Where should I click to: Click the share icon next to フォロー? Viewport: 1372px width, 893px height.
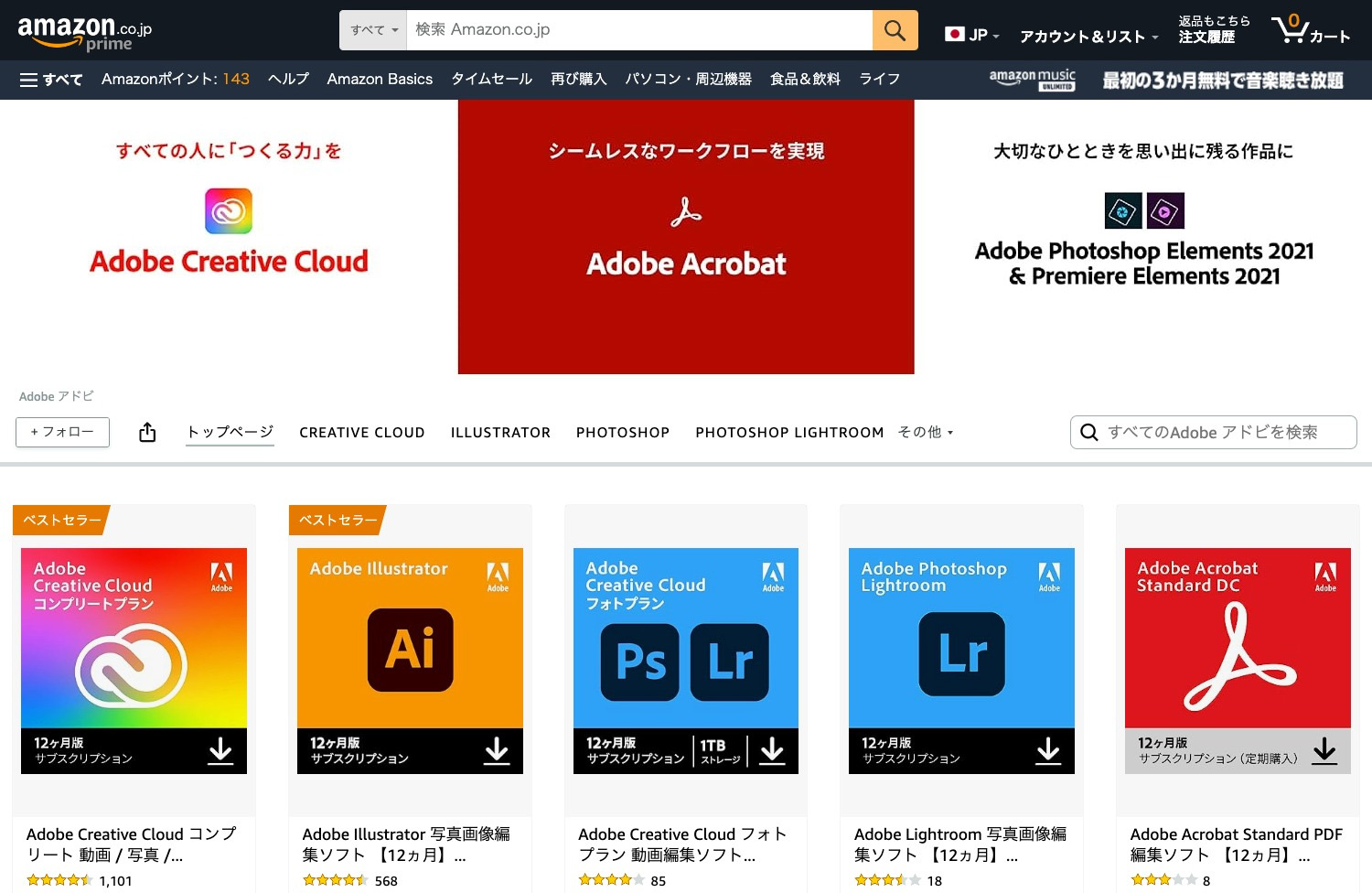[147, 432]
